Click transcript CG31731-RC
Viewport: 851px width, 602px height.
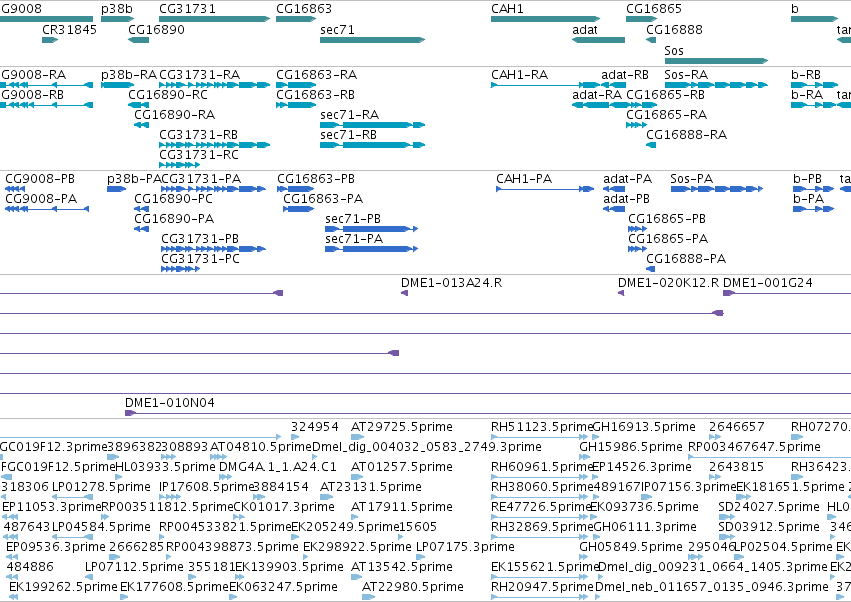[199, 155]
